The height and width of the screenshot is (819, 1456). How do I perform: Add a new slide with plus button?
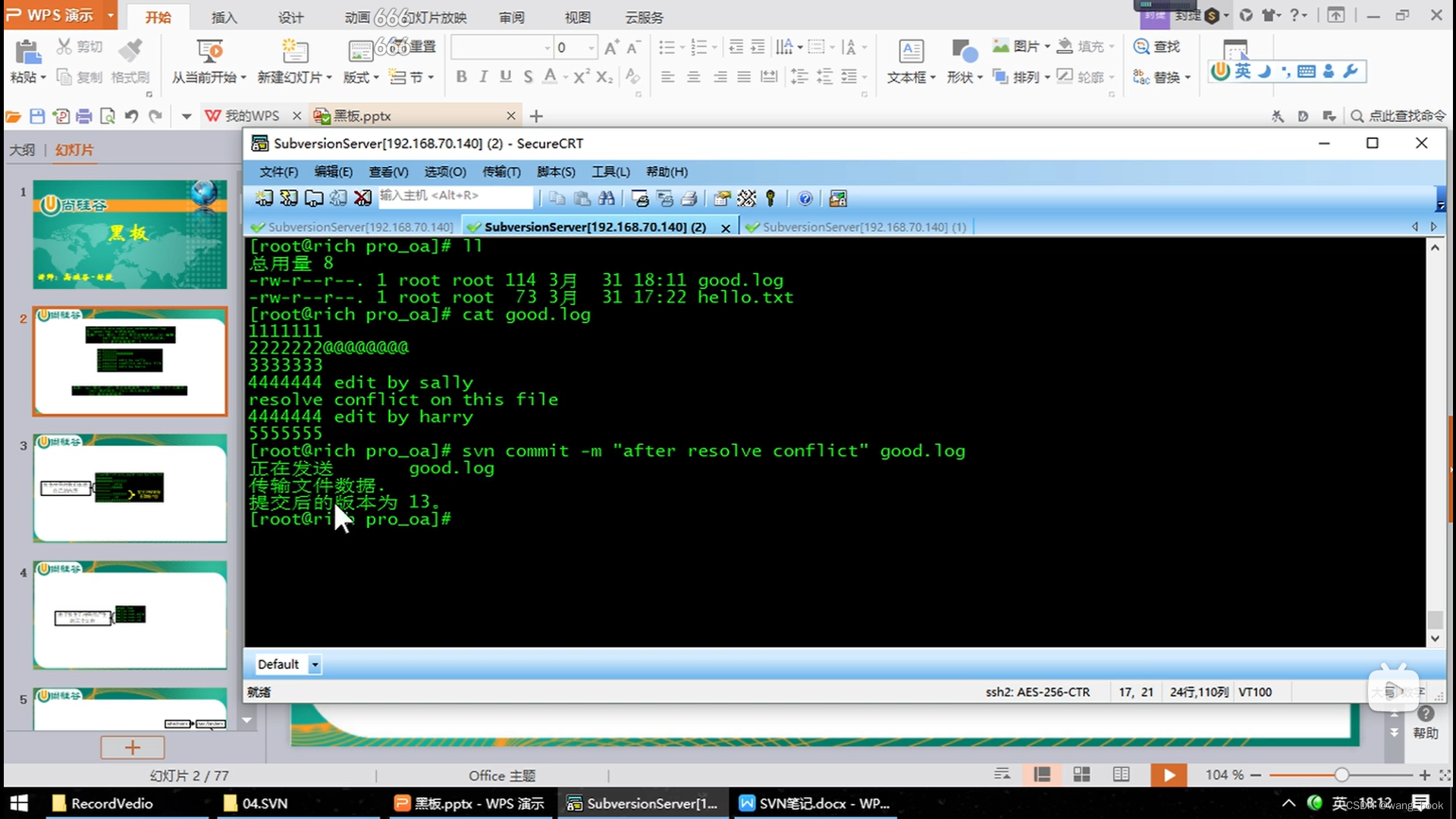click(132, 748)
